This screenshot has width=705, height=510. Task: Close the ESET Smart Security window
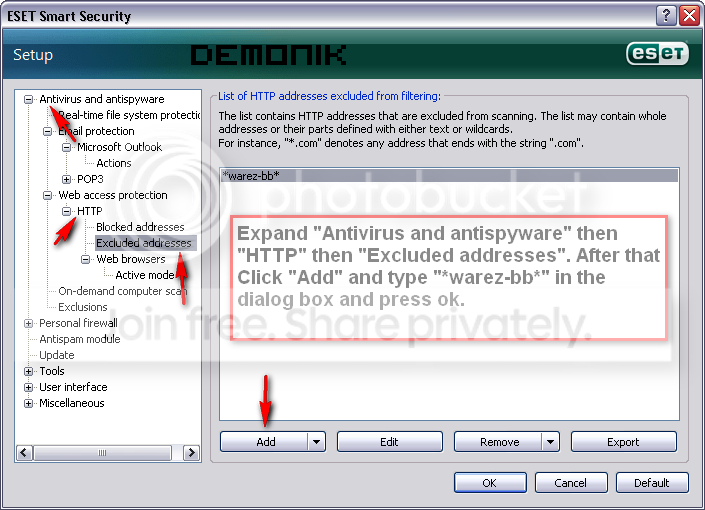(690, 16)
